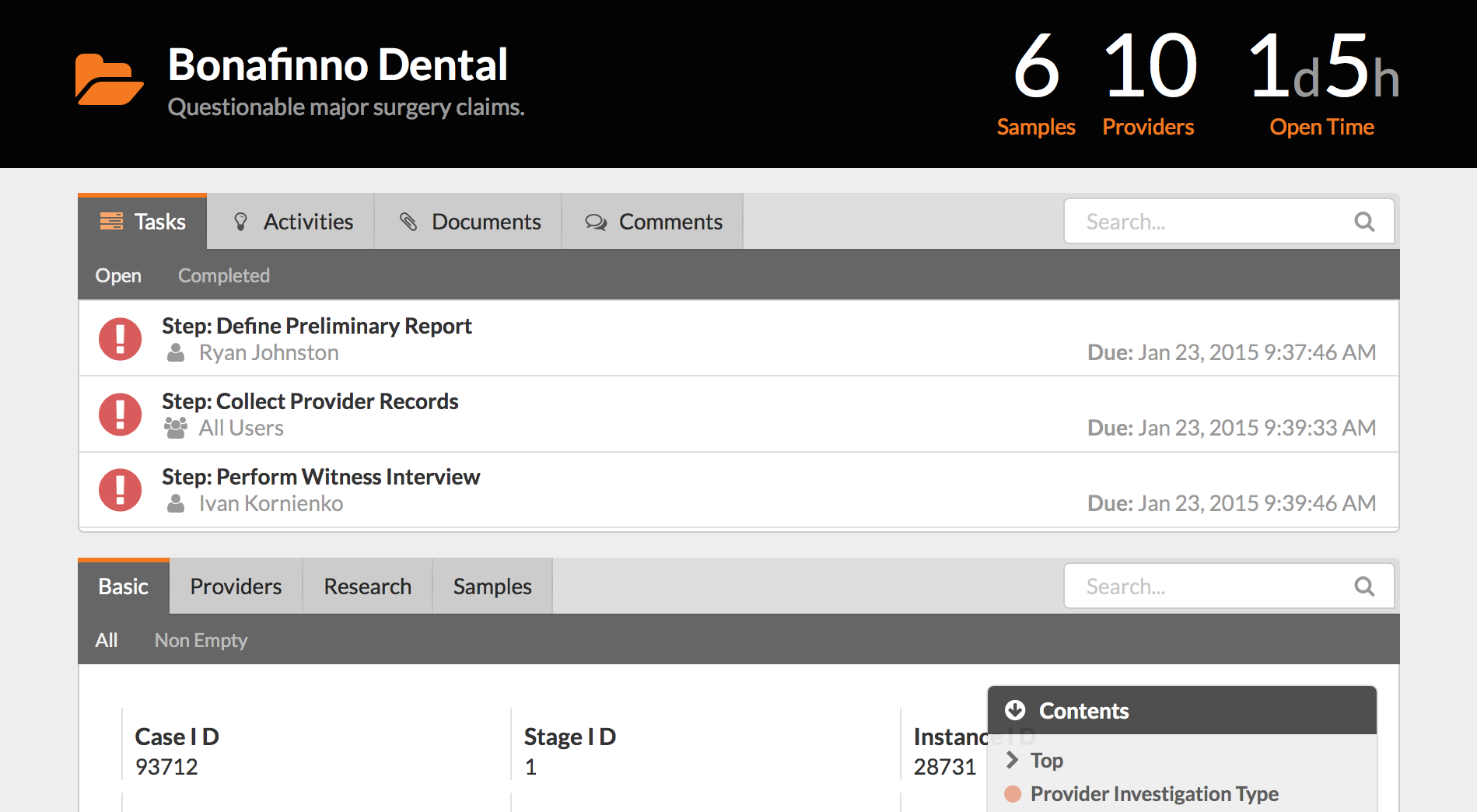Screen dimensions: 1477x812
Task: Open the Documents tab
Action: click(x=468, y=222)
